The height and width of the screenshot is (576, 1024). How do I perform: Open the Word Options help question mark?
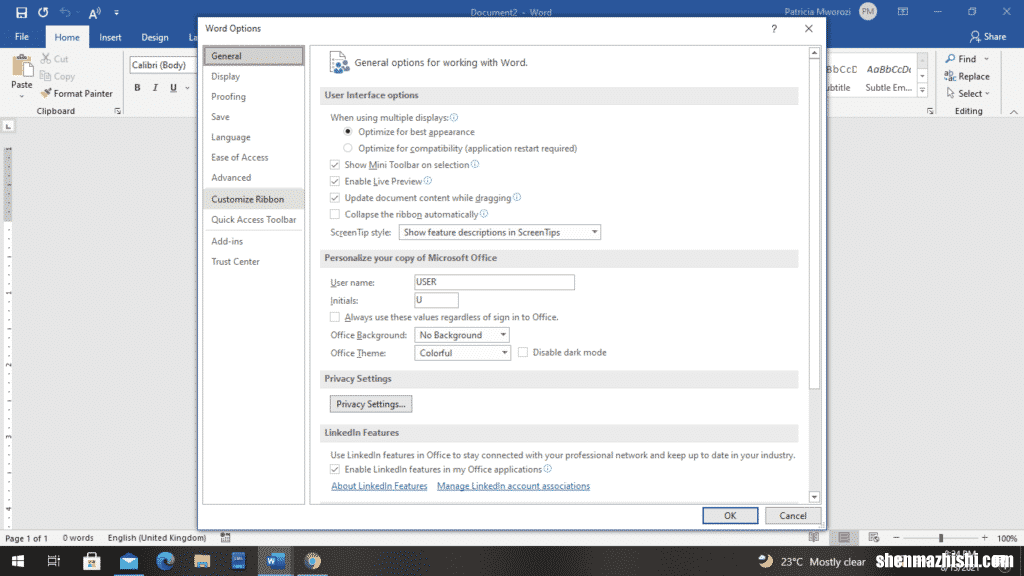pos(774,29)
